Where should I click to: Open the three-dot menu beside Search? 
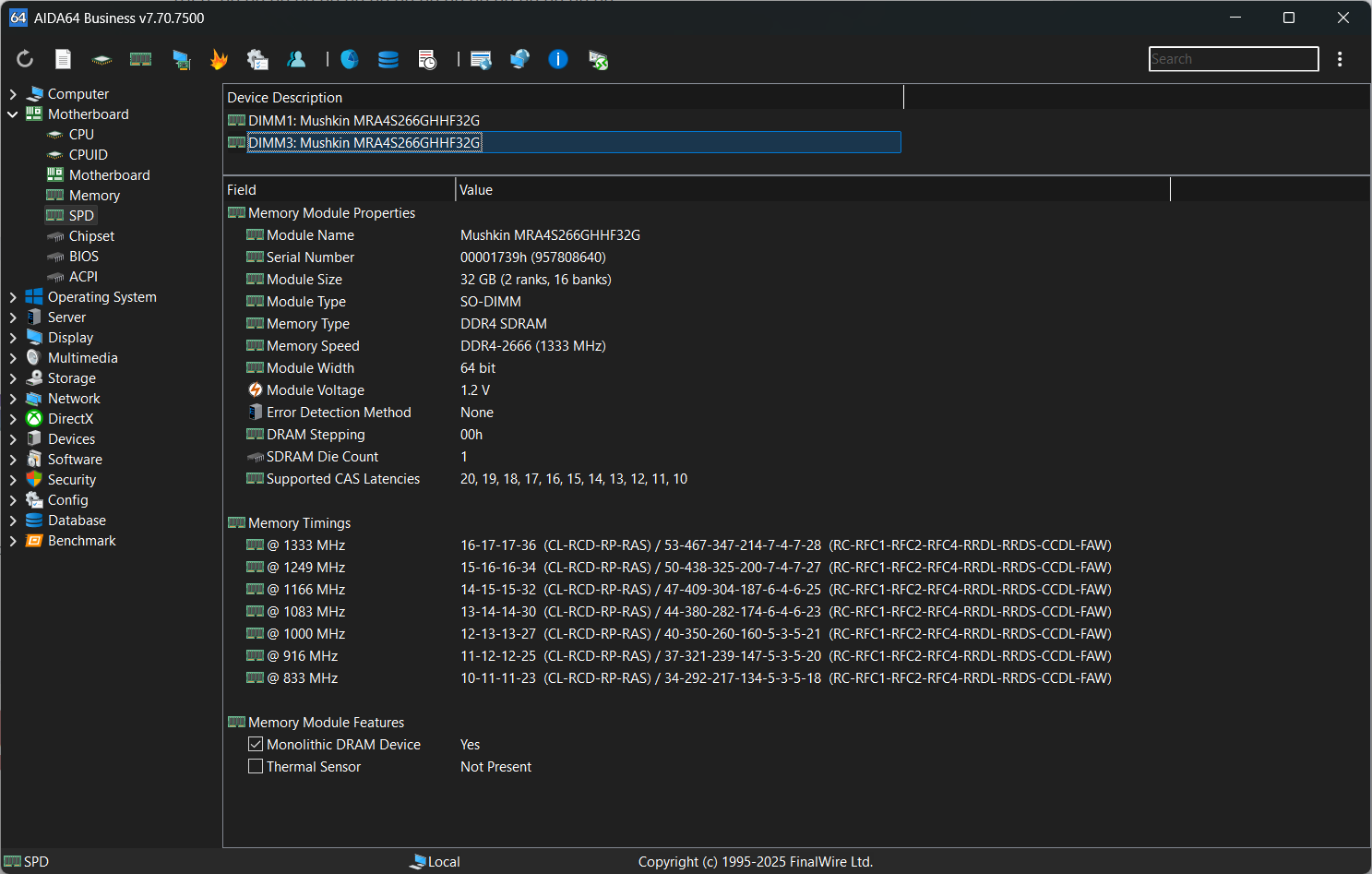1340,59
